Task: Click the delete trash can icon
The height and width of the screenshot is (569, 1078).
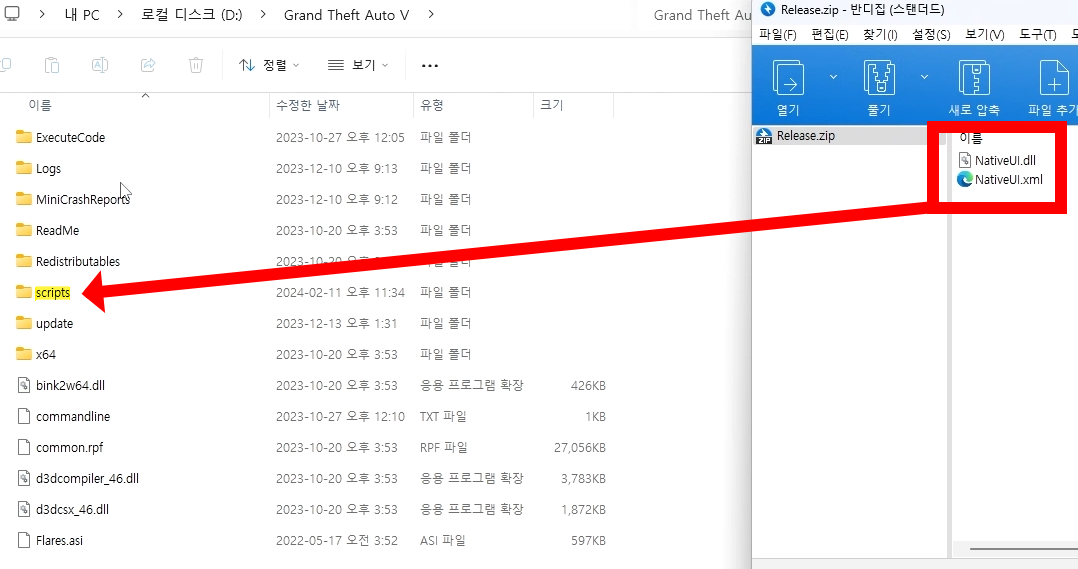Action: pos(196,65)
